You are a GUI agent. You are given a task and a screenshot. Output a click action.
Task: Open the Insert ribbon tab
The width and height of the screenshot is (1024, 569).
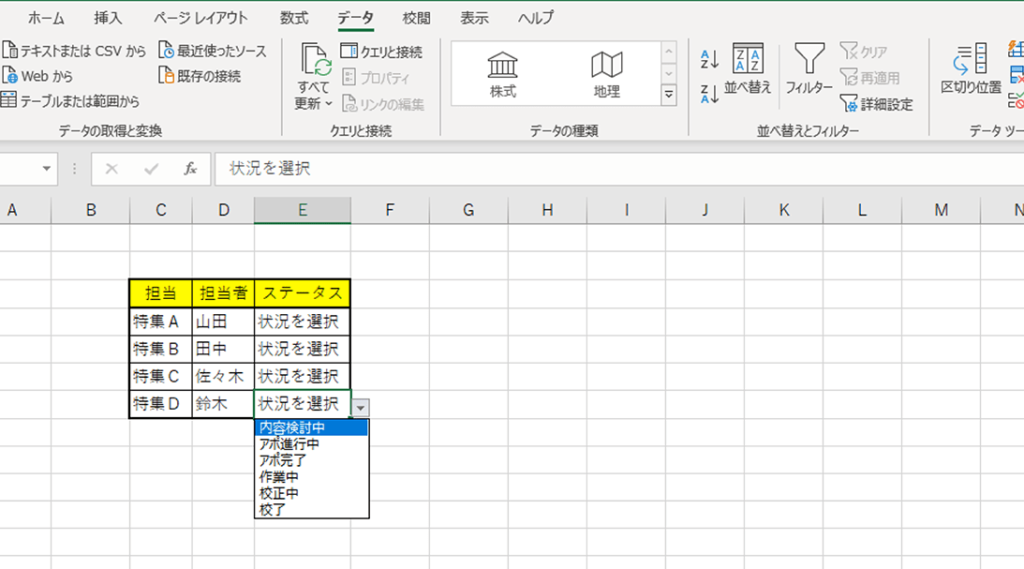[x=108, y=18]
